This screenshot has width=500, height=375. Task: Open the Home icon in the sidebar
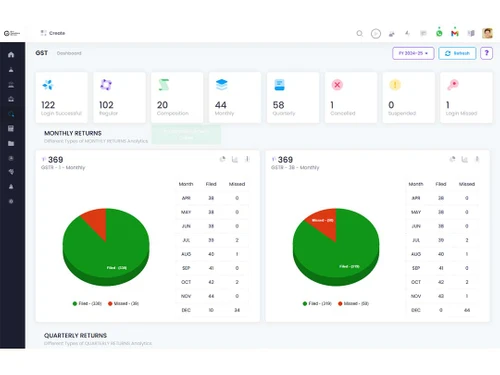click(11, 54)
